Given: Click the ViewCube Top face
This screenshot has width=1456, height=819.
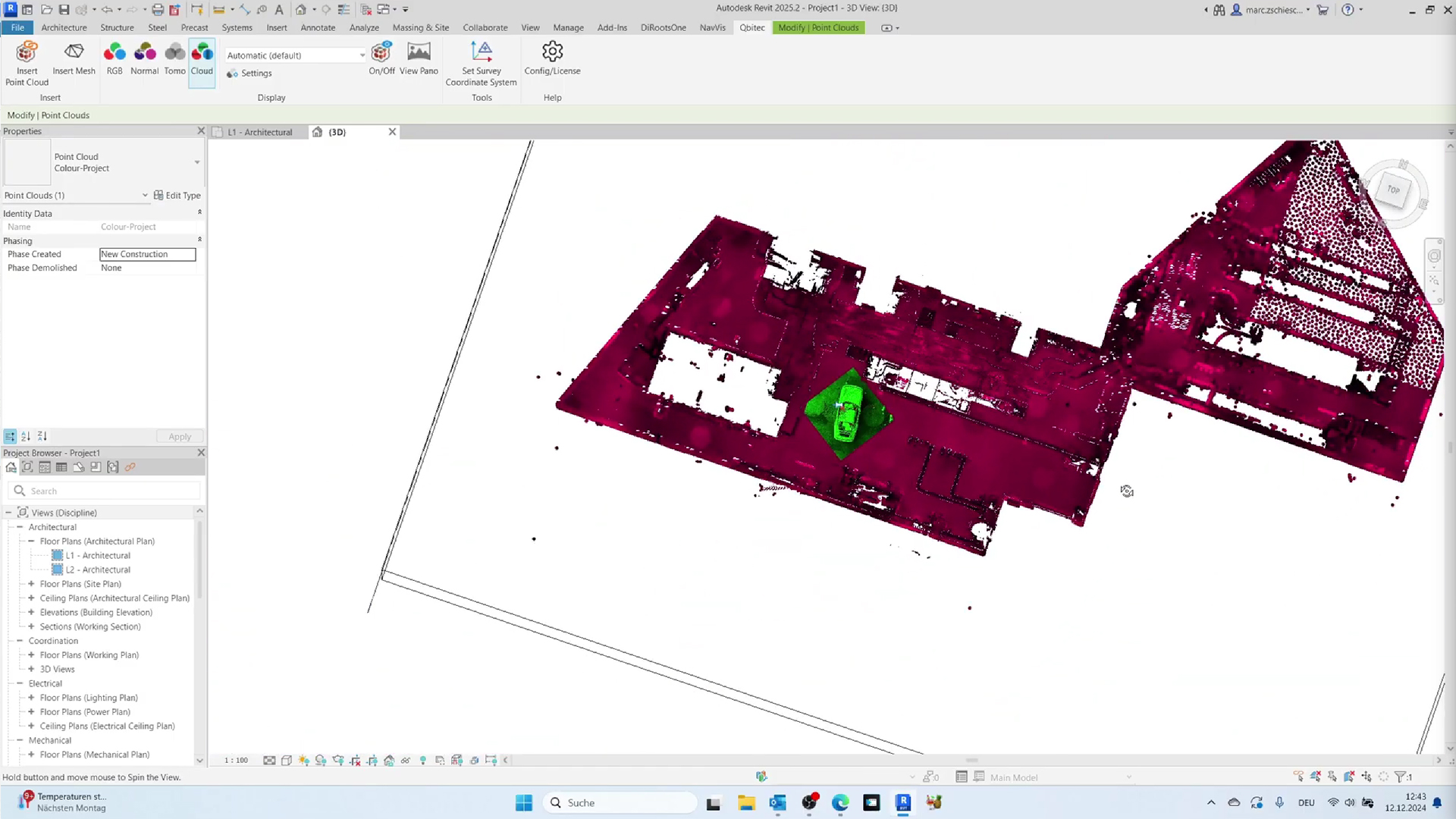Looking at the screenshot, I should (x=1393, y=190).
